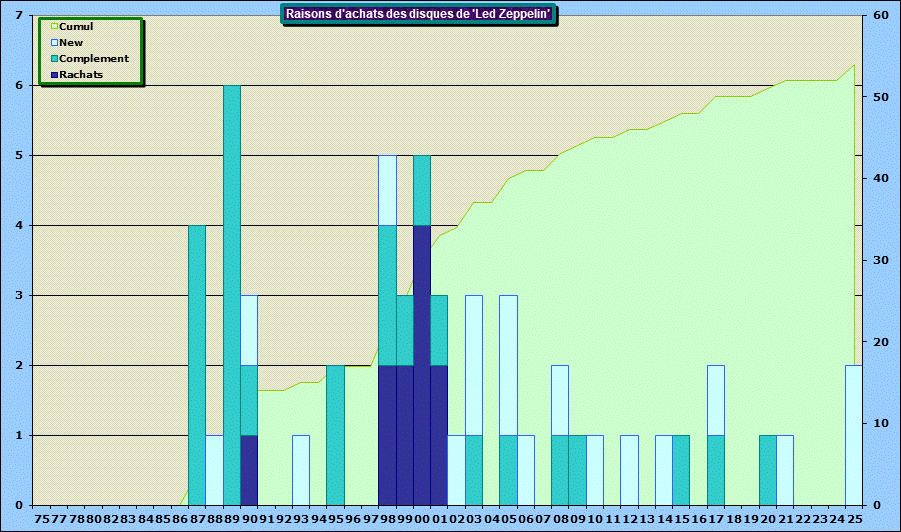Click the Complement bar for year 87

[197, 365]
